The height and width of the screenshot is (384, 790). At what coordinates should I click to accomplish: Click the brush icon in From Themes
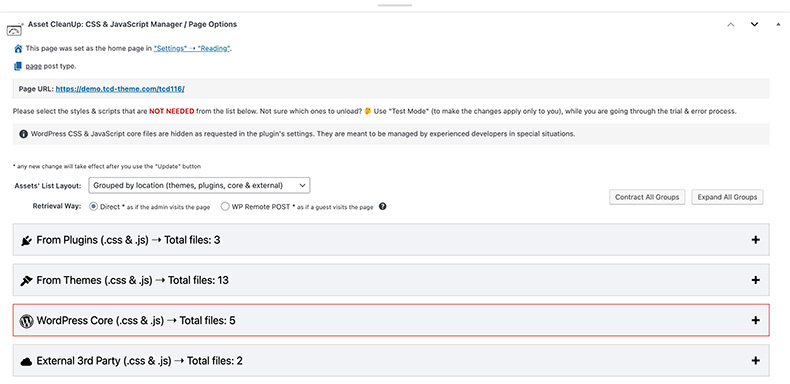pos(26,281)
